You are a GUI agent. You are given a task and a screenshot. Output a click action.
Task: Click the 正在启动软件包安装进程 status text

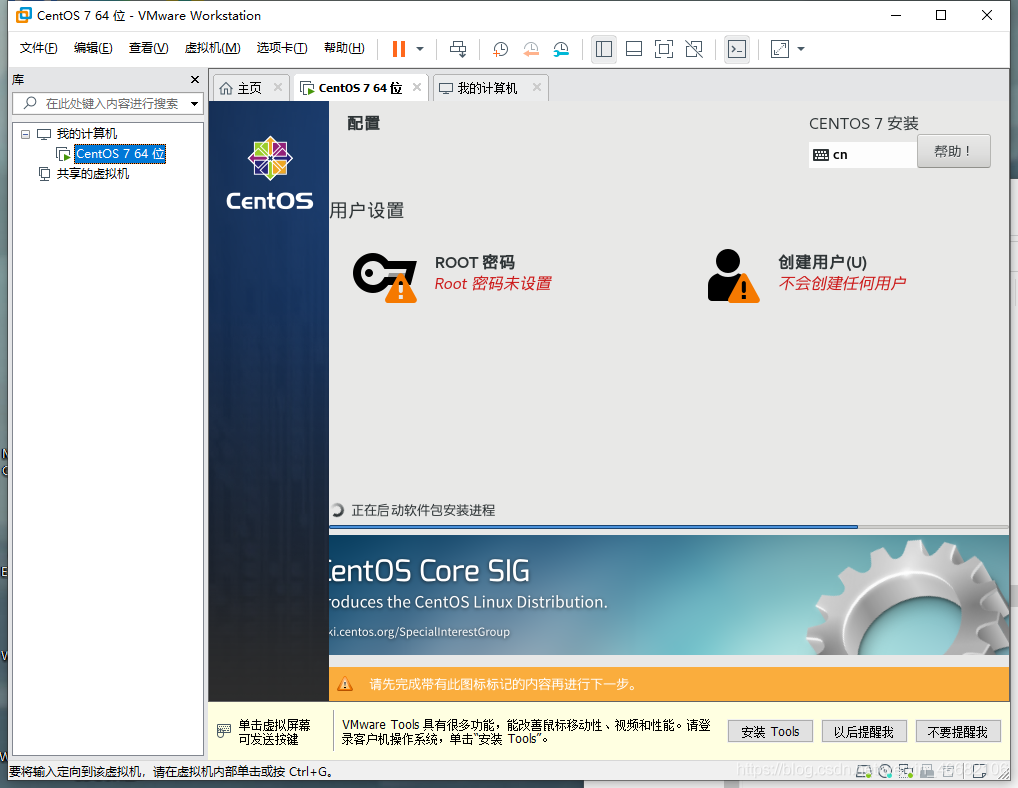(x=423, y=510)
